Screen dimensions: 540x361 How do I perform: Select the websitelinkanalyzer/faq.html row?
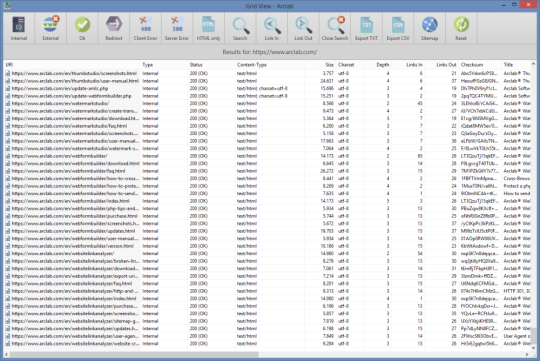tap(267, 283)
